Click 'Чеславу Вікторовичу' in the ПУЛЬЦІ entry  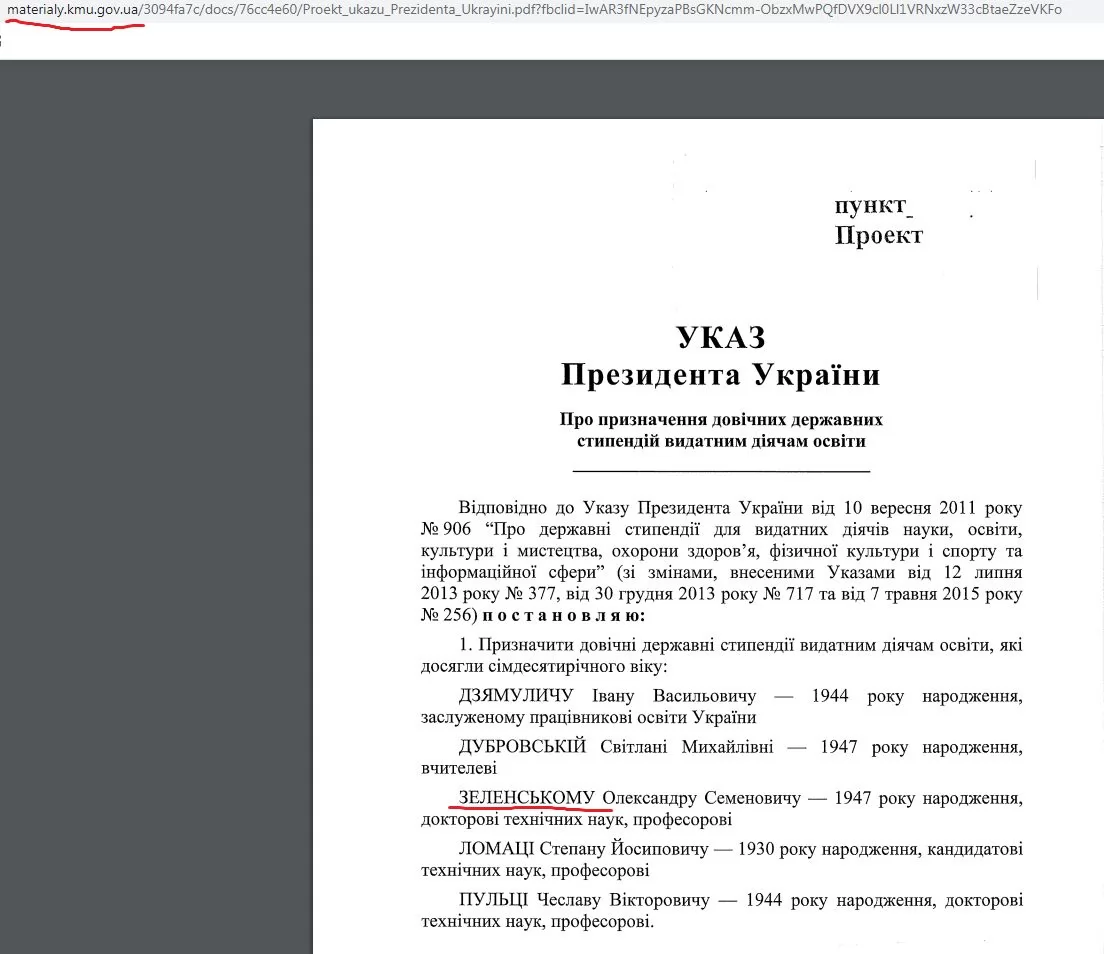click(623, 900)
